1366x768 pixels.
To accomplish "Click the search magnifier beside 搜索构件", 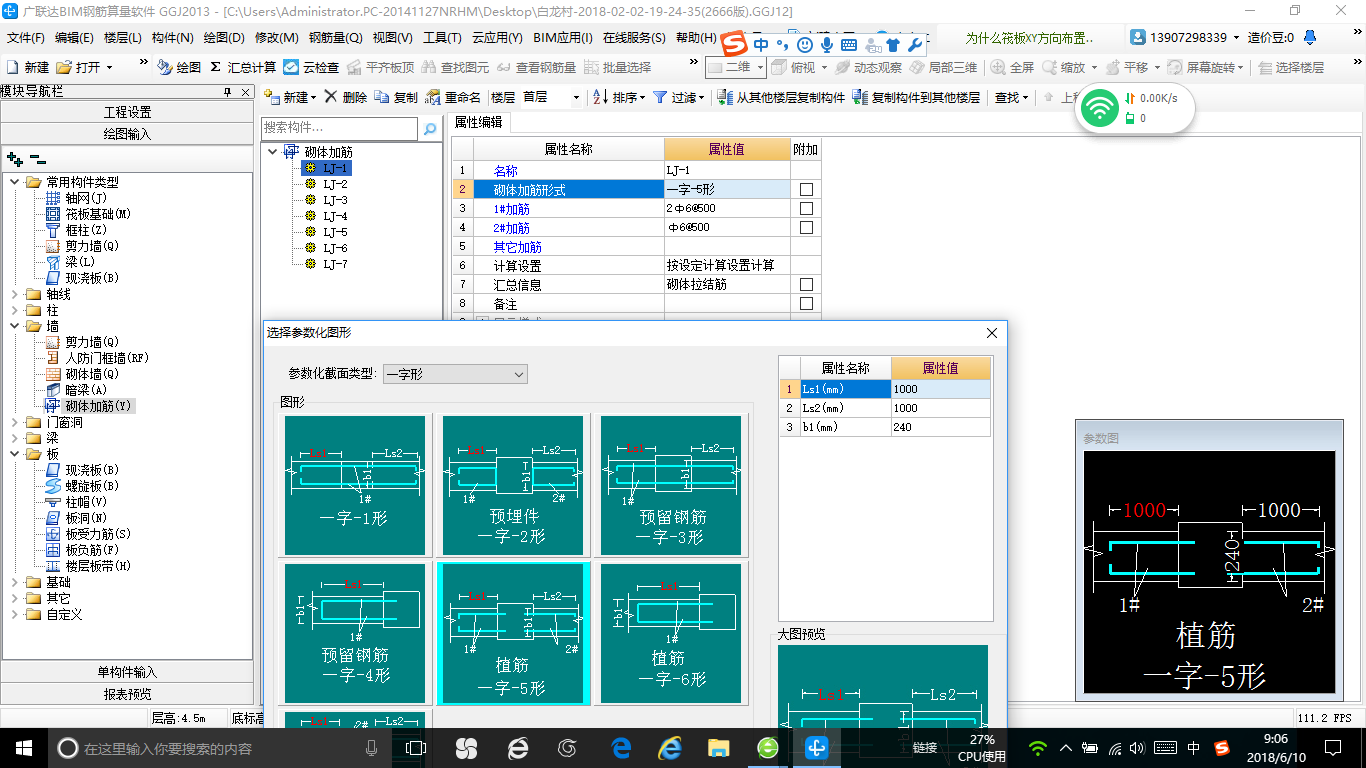I will (430, 129).
